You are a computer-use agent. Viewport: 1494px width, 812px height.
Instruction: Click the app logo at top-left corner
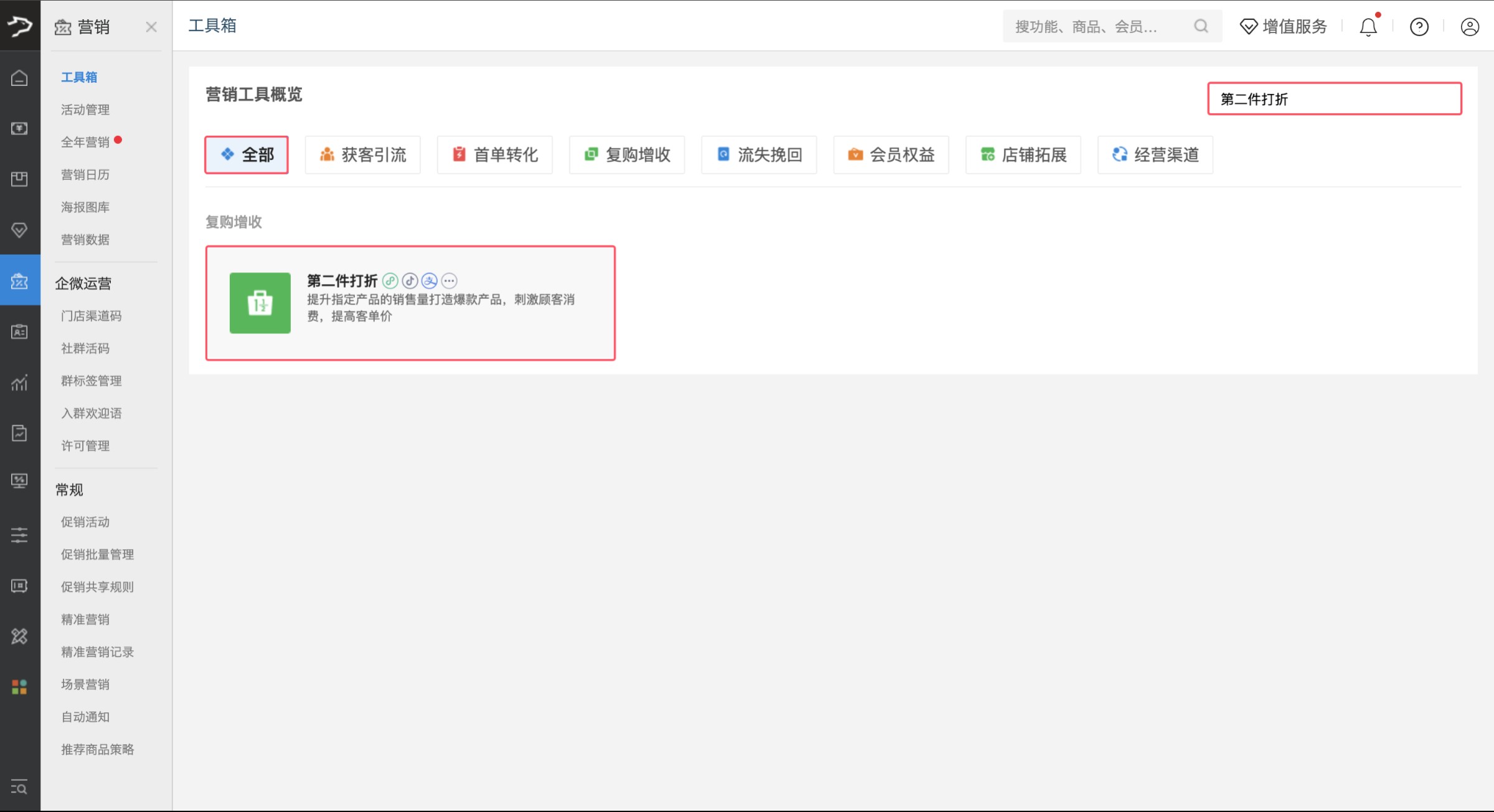pos(19,26)
